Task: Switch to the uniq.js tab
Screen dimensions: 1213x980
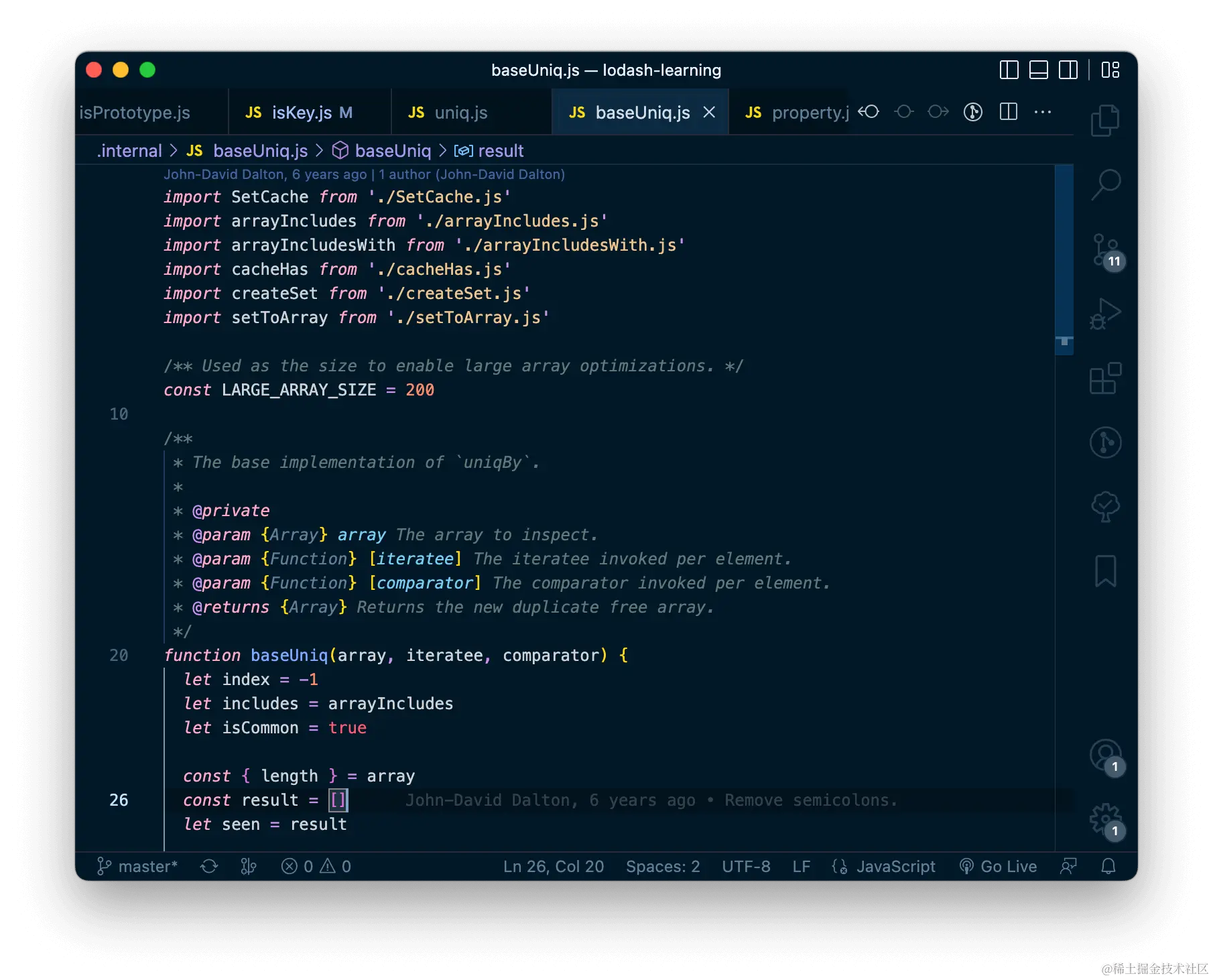Action: [461, 112]
